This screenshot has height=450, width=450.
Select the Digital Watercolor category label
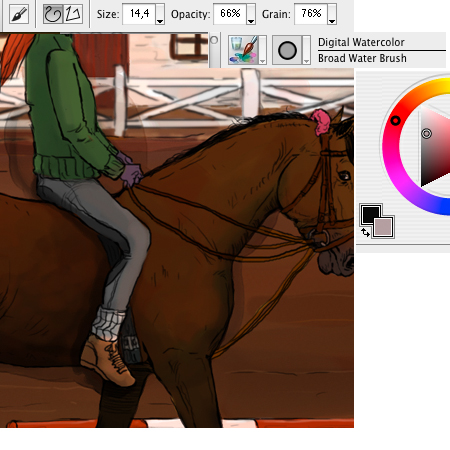[x=361, y=42]
